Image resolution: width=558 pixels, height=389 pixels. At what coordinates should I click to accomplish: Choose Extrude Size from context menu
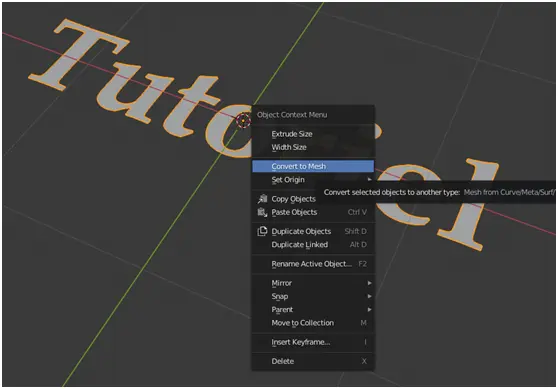pyautogui.click(x=313, y=134)
